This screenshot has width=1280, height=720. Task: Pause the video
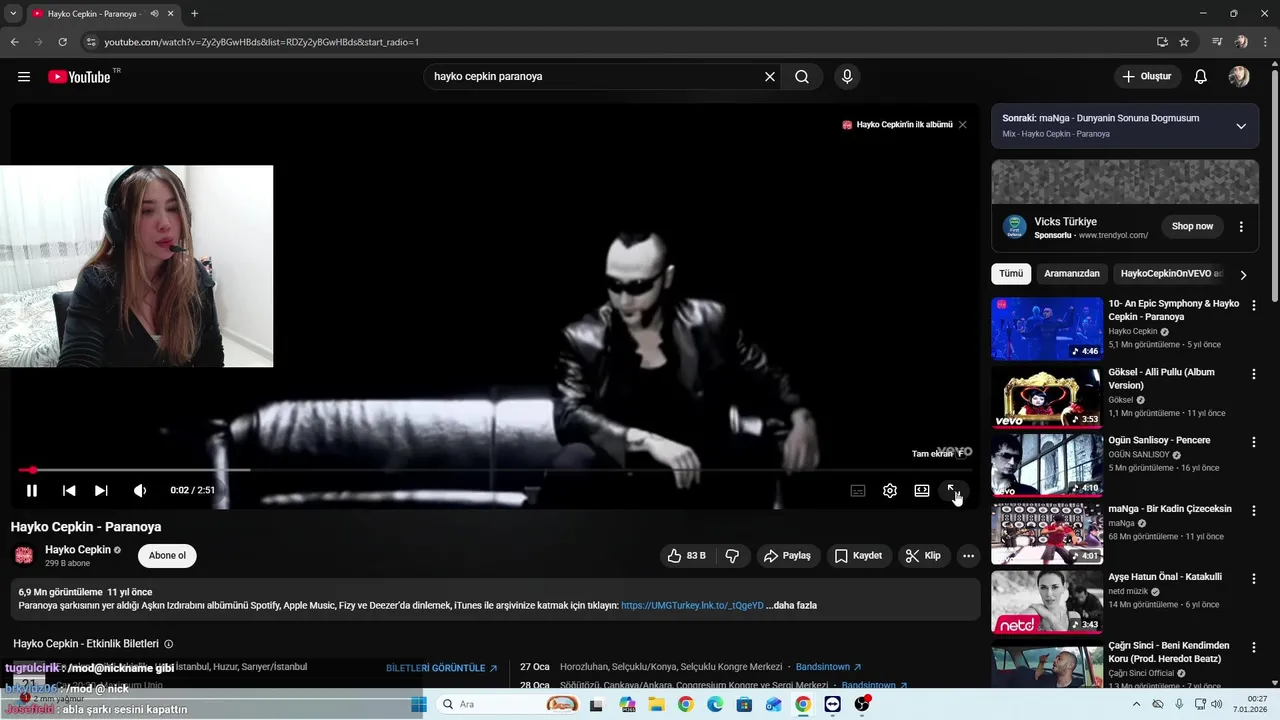coord(32,490)
